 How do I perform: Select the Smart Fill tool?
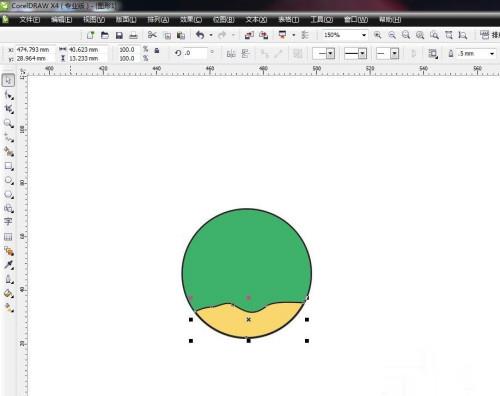tap(8, 152)
